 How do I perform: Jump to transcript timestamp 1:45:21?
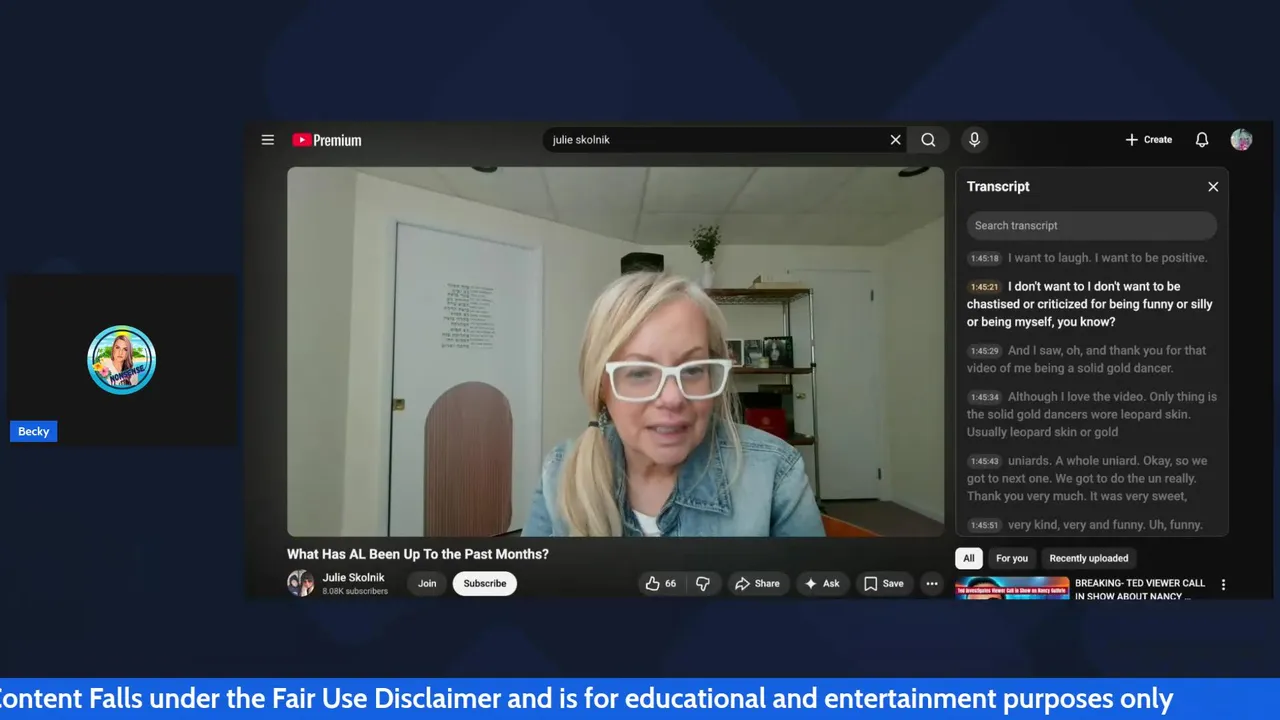pyautogui.click(x=985, y=287)
